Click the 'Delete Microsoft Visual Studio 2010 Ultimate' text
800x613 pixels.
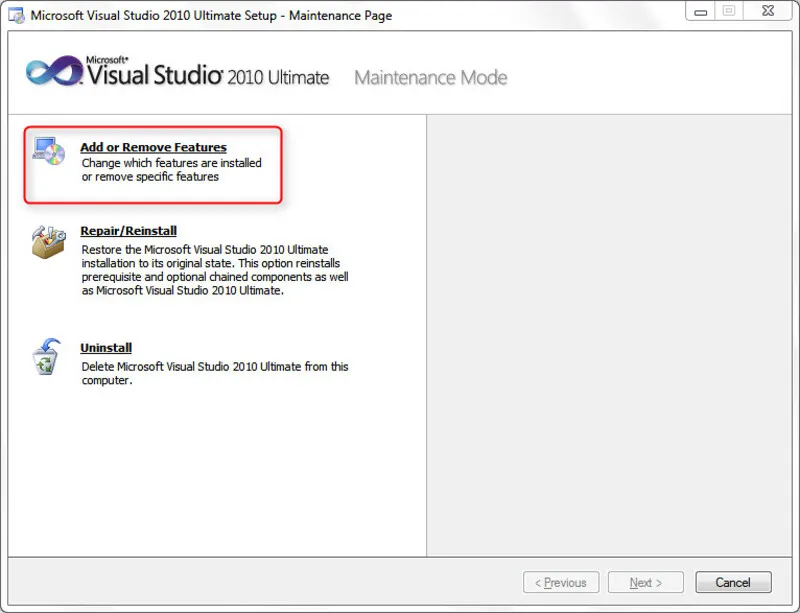point(215,373)
